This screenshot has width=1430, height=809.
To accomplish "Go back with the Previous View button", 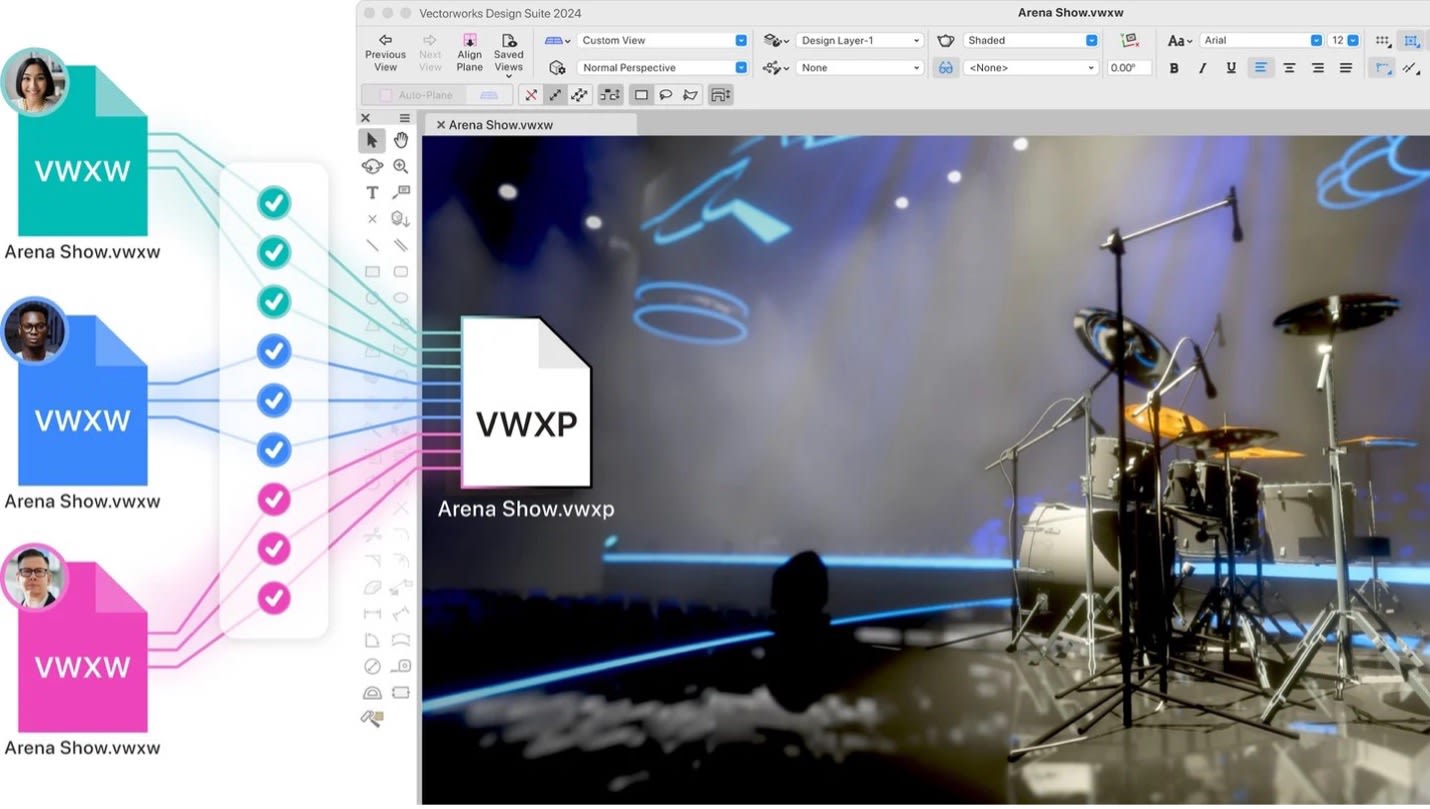I will [x=385, y=53].
